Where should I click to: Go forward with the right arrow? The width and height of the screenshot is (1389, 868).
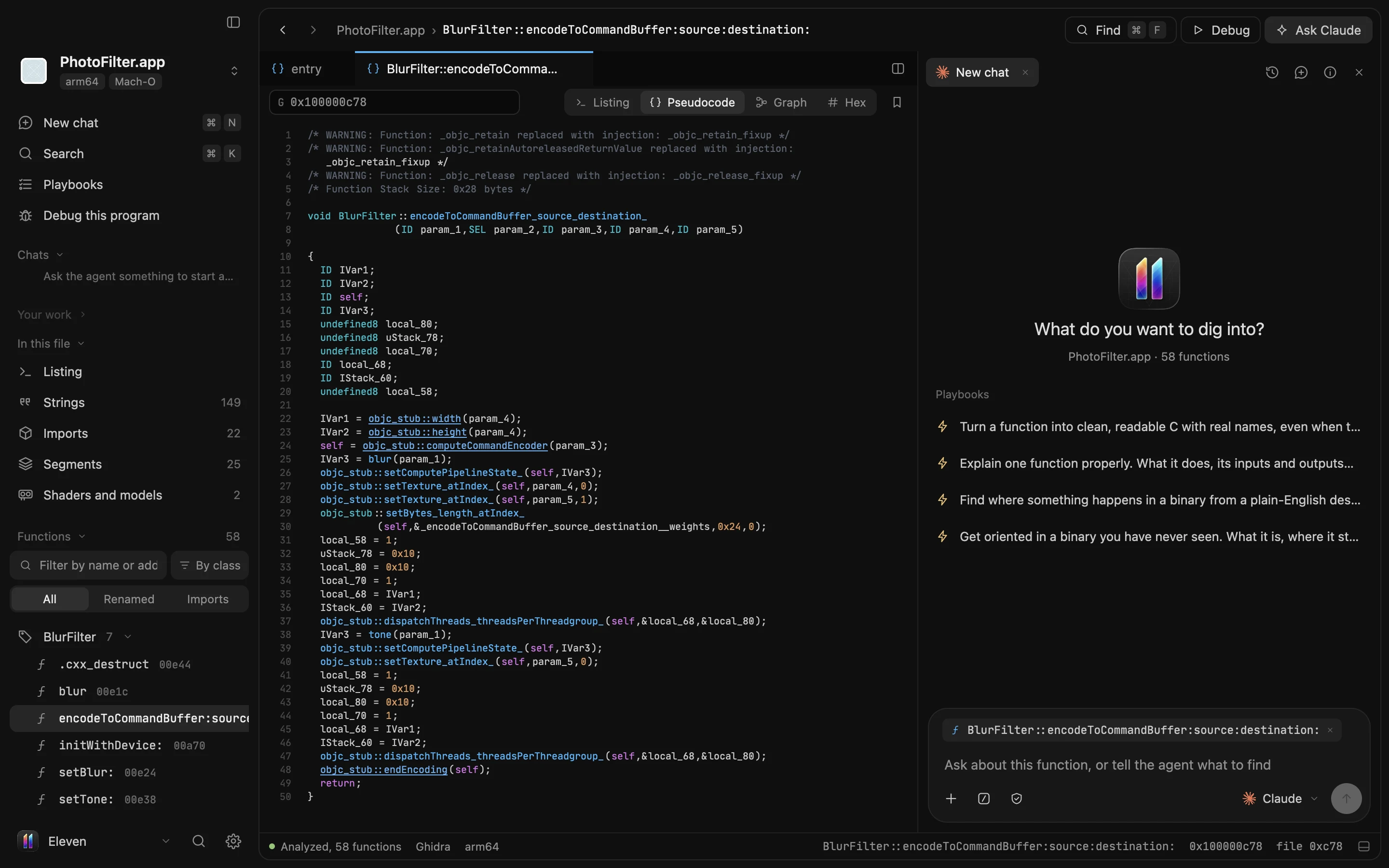click(313, 30)
